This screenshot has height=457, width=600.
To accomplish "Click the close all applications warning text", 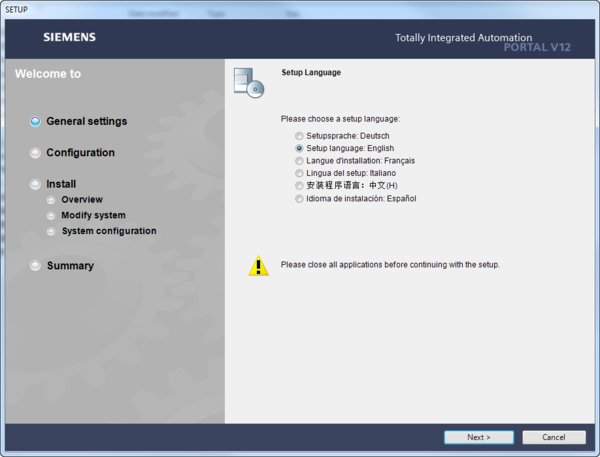I will click(x=390, y=264).
